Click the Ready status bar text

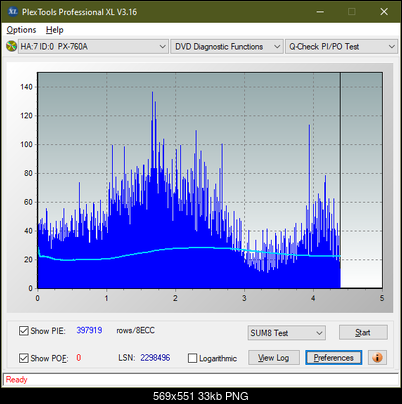pyautogui.click(x=16, y=379)
